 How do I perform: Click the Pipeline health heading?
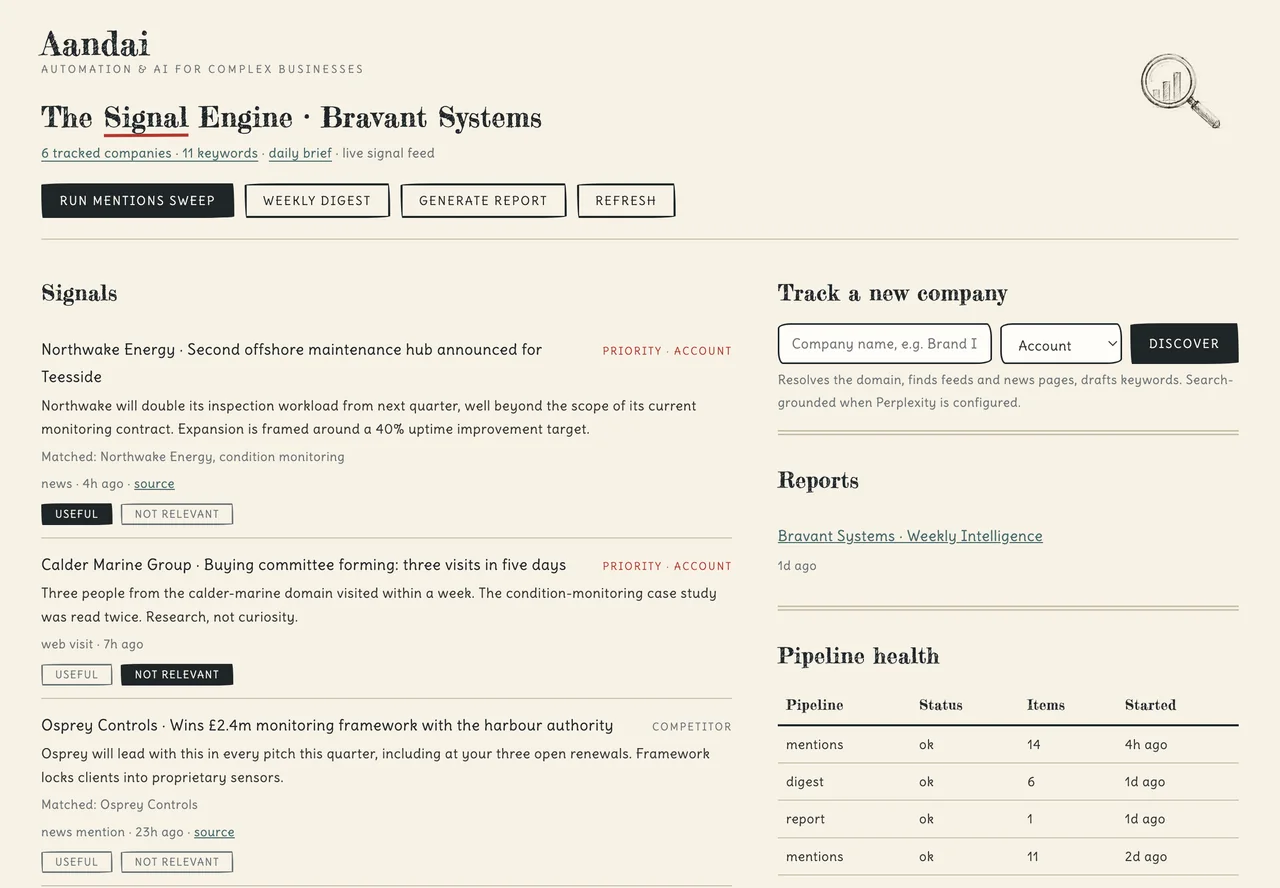(859, 656)
